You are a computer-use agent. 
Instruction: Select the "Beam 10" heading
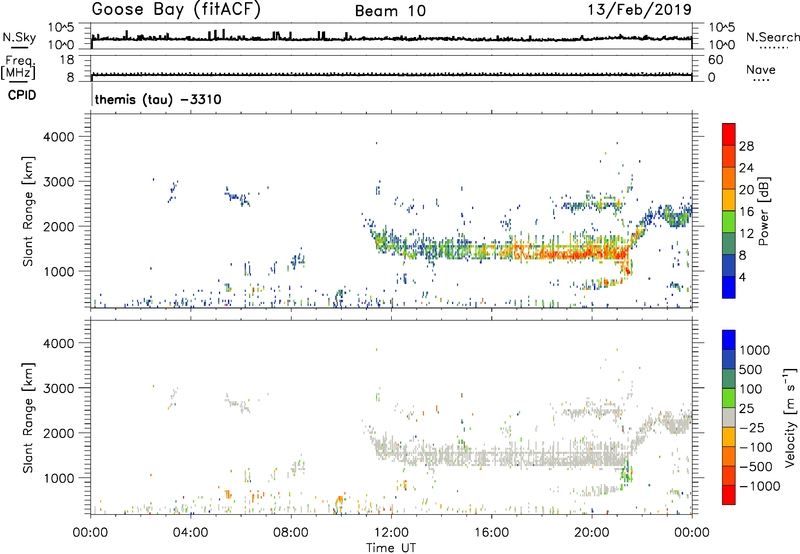tap(390, 11)
